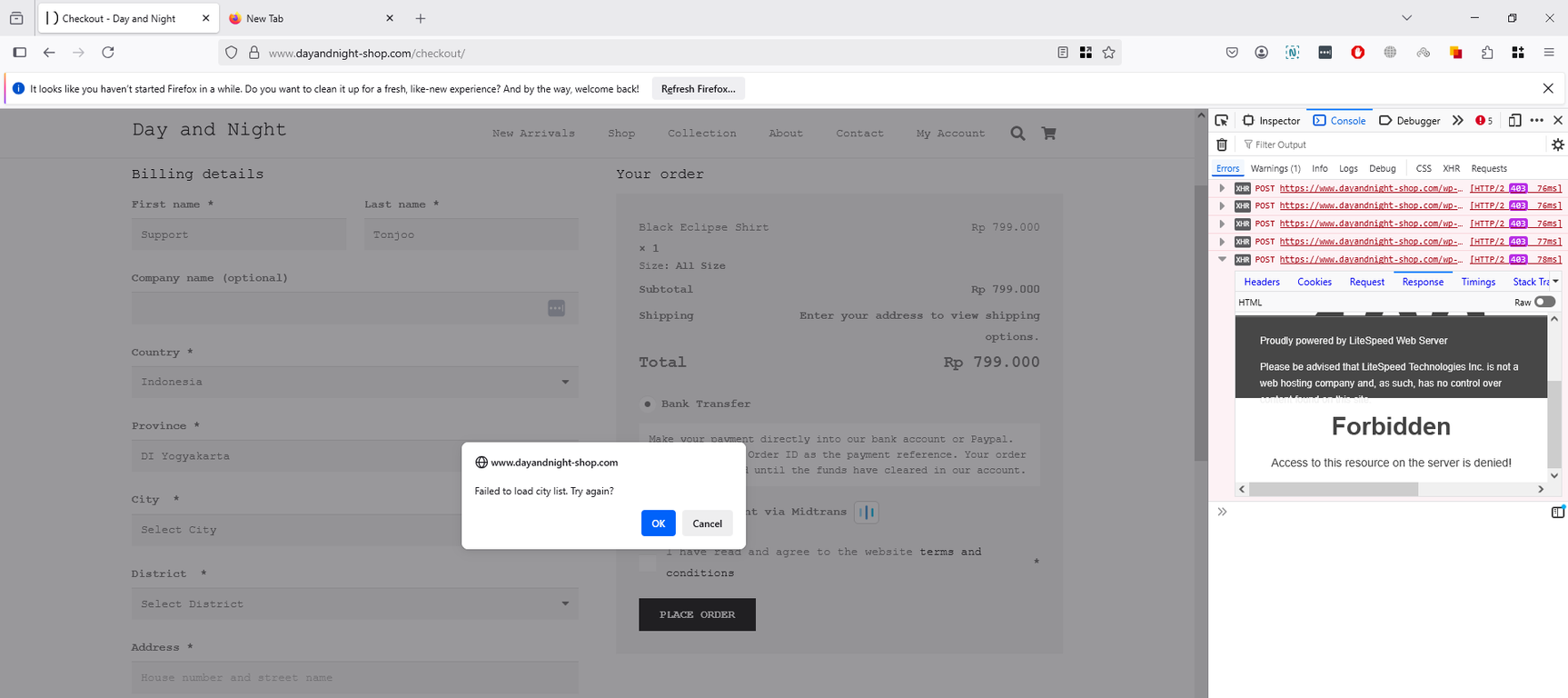This screenshot has height=698, width=1568.
Task: Switch to the New Tab browser tab
Action: pos(310,18)
